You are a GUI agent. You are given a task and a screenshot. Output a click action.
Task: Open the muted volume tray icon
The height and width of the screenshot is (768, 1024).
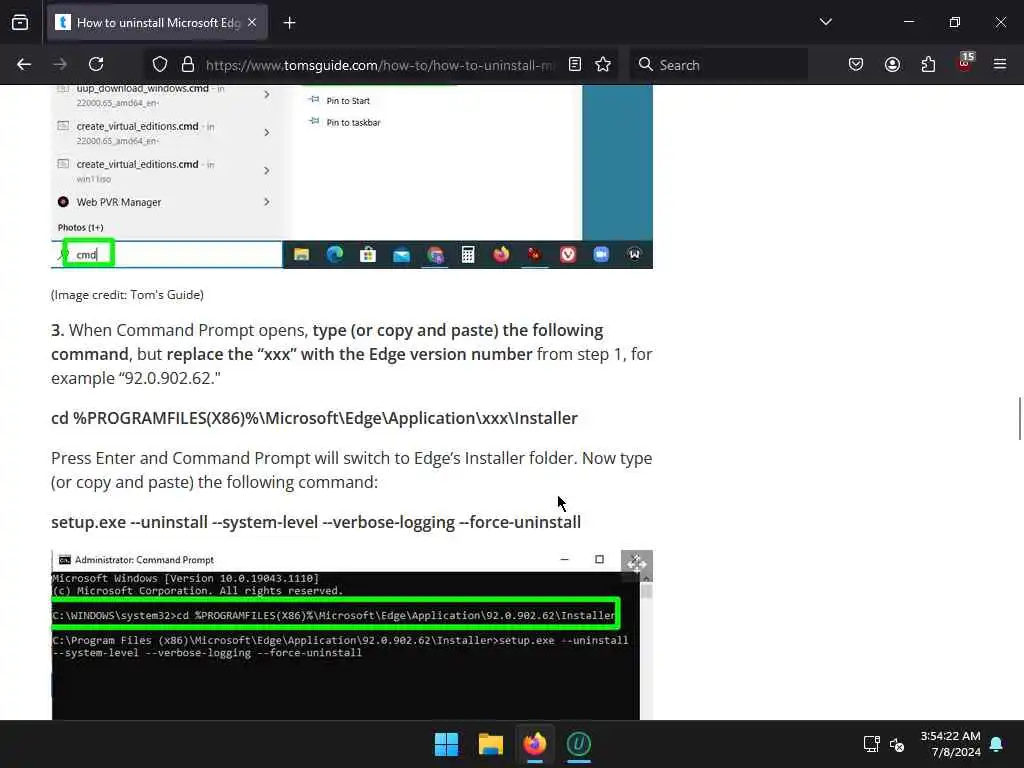pyautogui.click(x=897, y=744)
